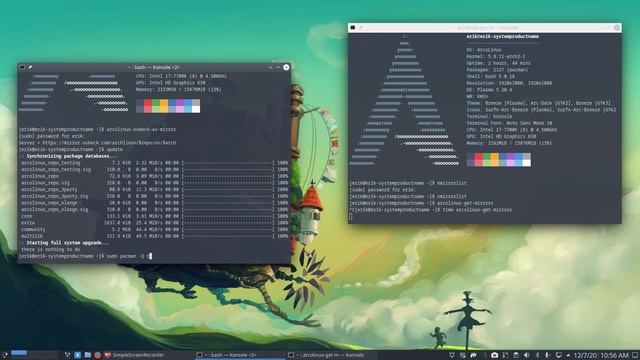Toggle the pin icon in bash Konsole titlebar

(30, 67)
